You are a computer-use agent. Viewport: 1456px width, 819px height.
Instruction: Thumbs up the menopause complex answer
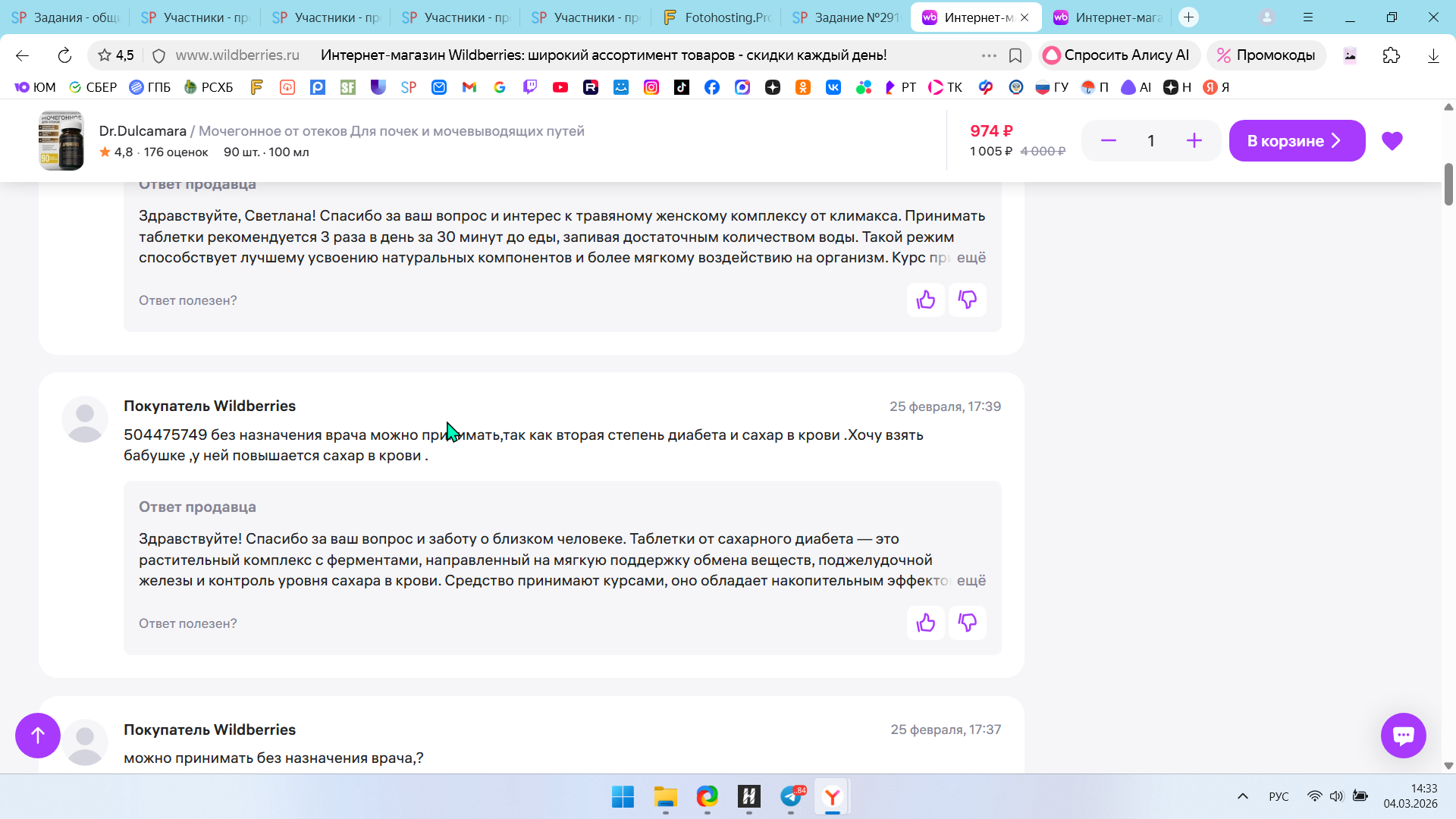tap(925, 300)
